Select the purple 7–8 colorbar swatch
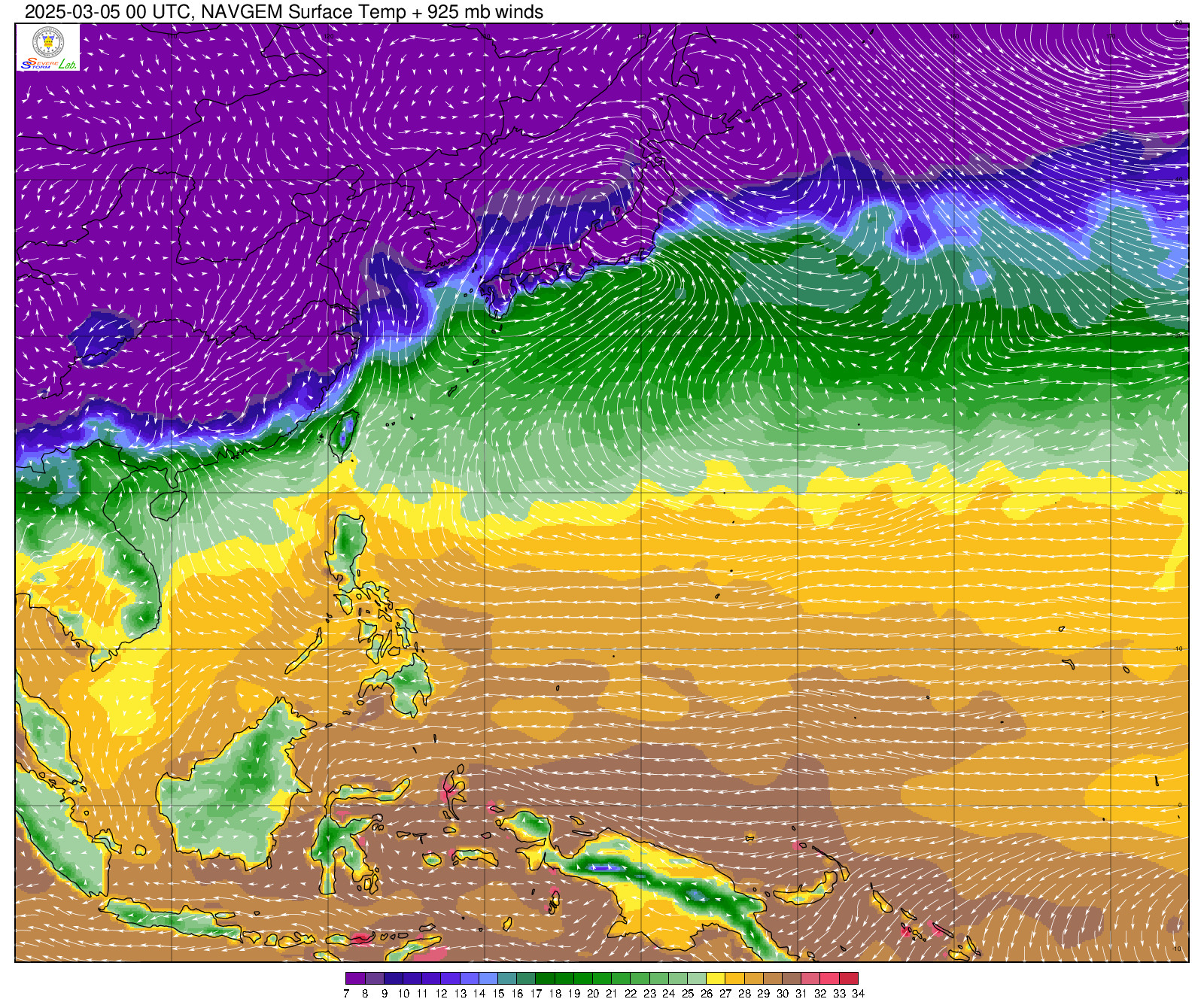Image resolution: width=1204 pixels, height=1008 pixels. coord(355,979)
